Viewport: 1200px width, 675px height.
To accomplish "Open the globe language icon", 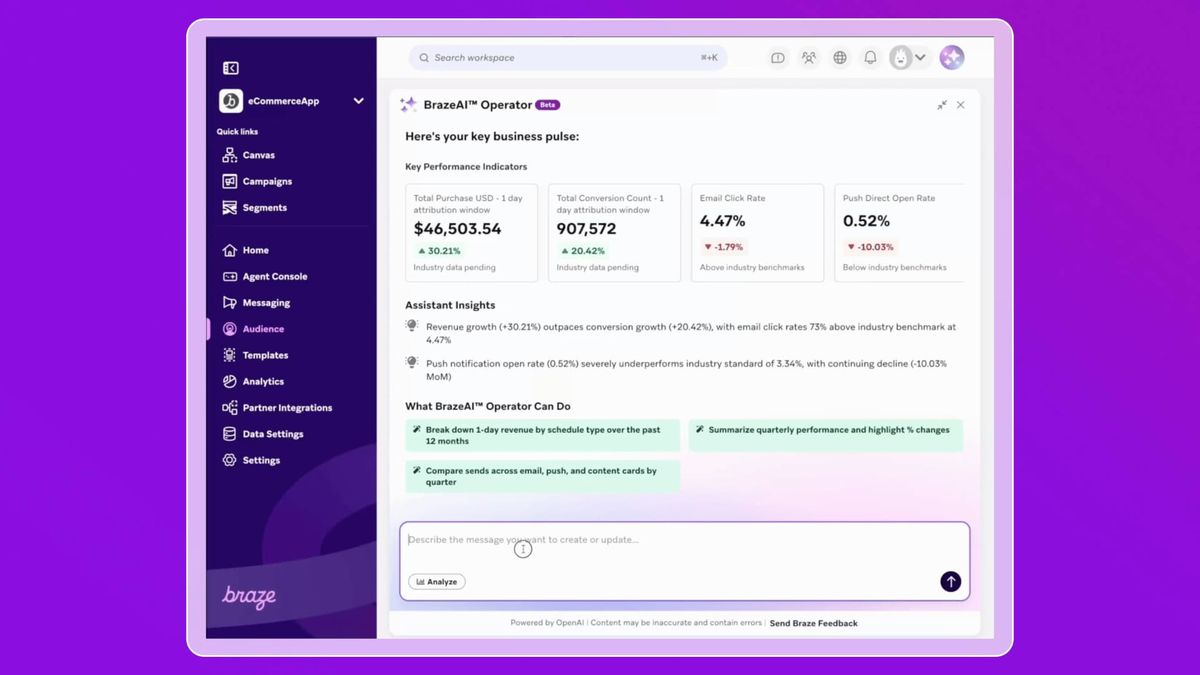I will 840,58.
